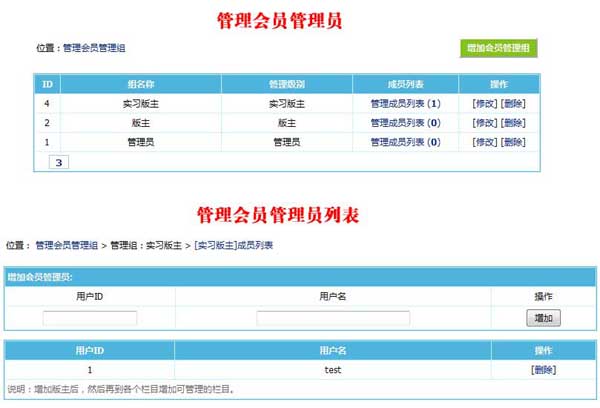The width and height of the screenshot is (600, 408).
Task: Click 删除 for the 版主 group (ID 2)
Action: point(513,123)
